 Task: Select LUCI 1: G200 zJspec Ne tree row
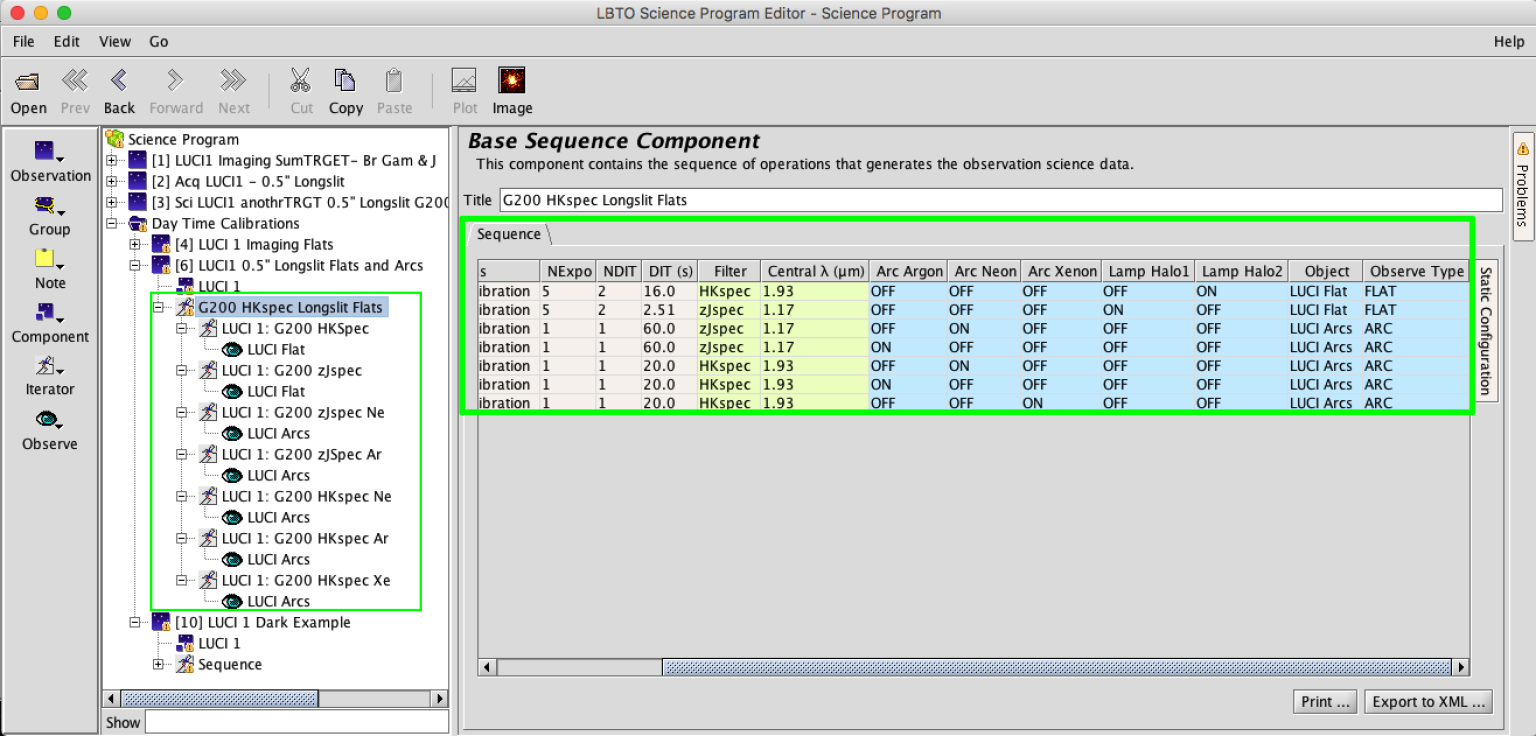303,412
